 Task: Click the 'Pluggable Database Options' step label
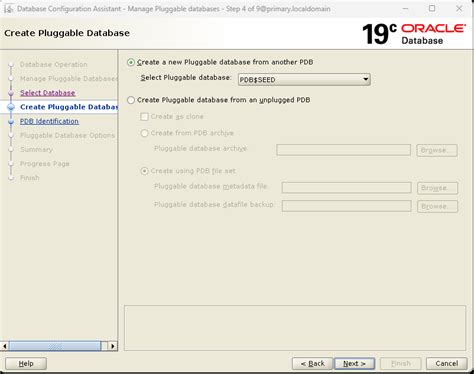(67, 135)
